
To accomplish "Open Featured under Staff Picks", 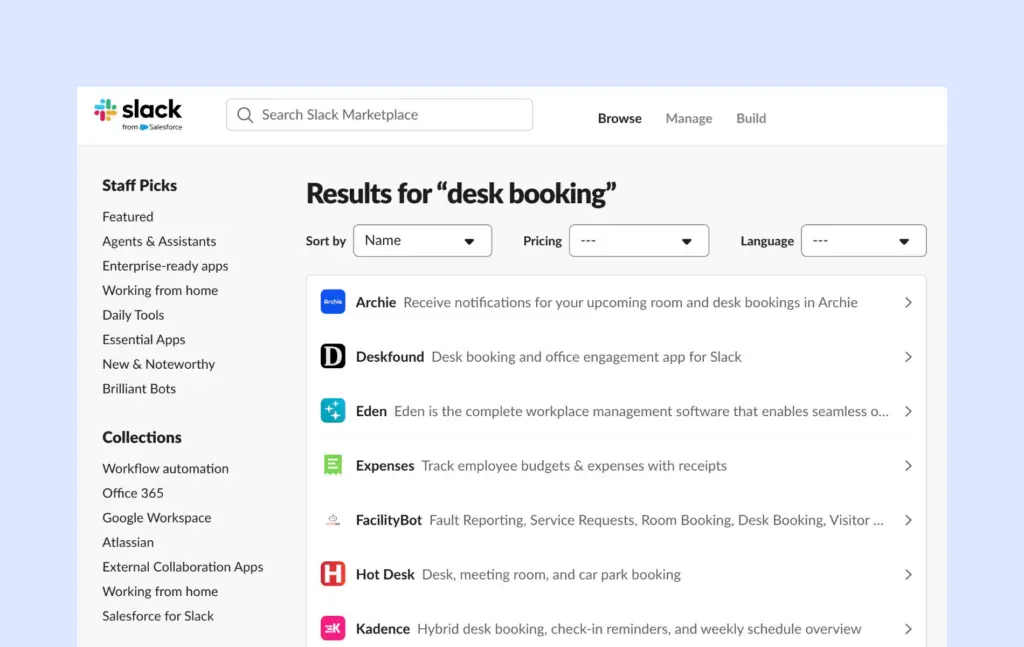I will pyautogui.click(x=127, y=217).
